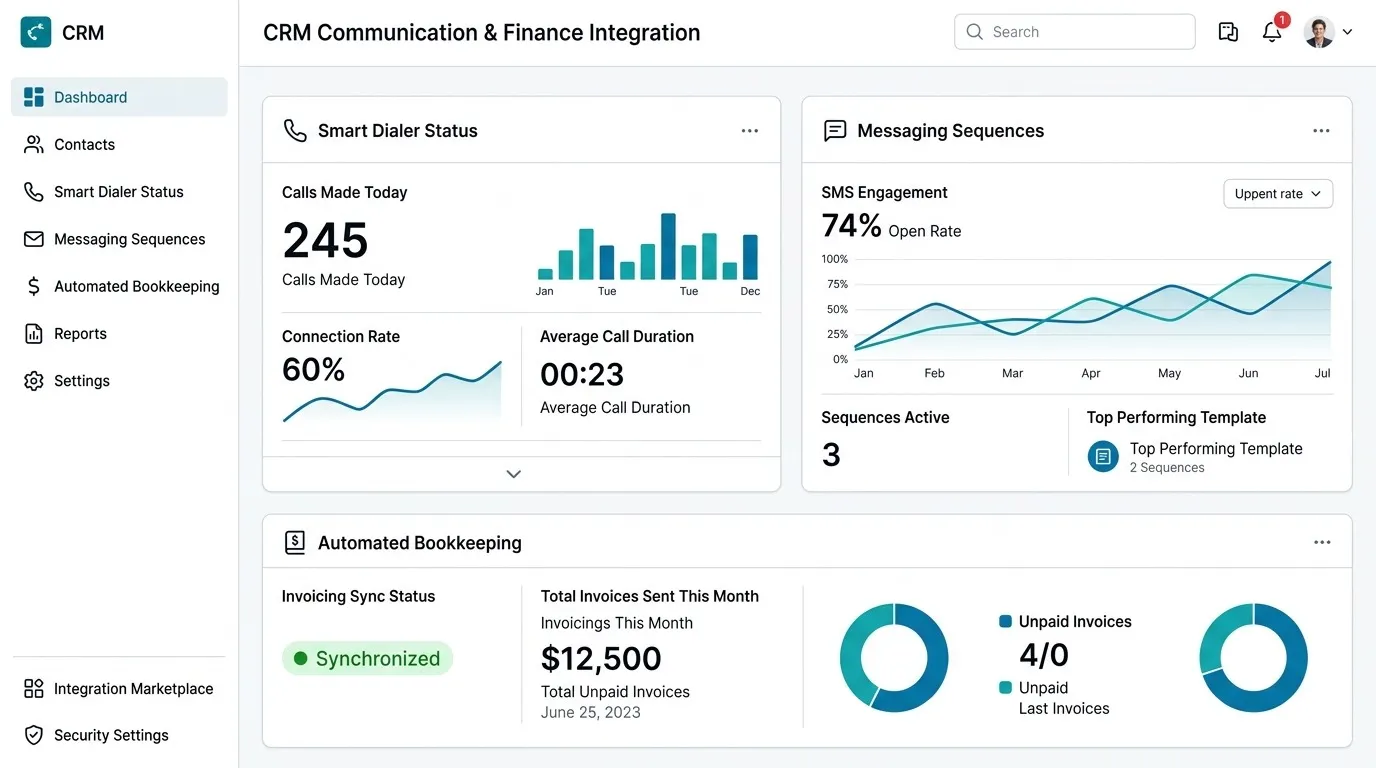Click the Search input field
The image size is (1376, 768).
click(1075, 32)
